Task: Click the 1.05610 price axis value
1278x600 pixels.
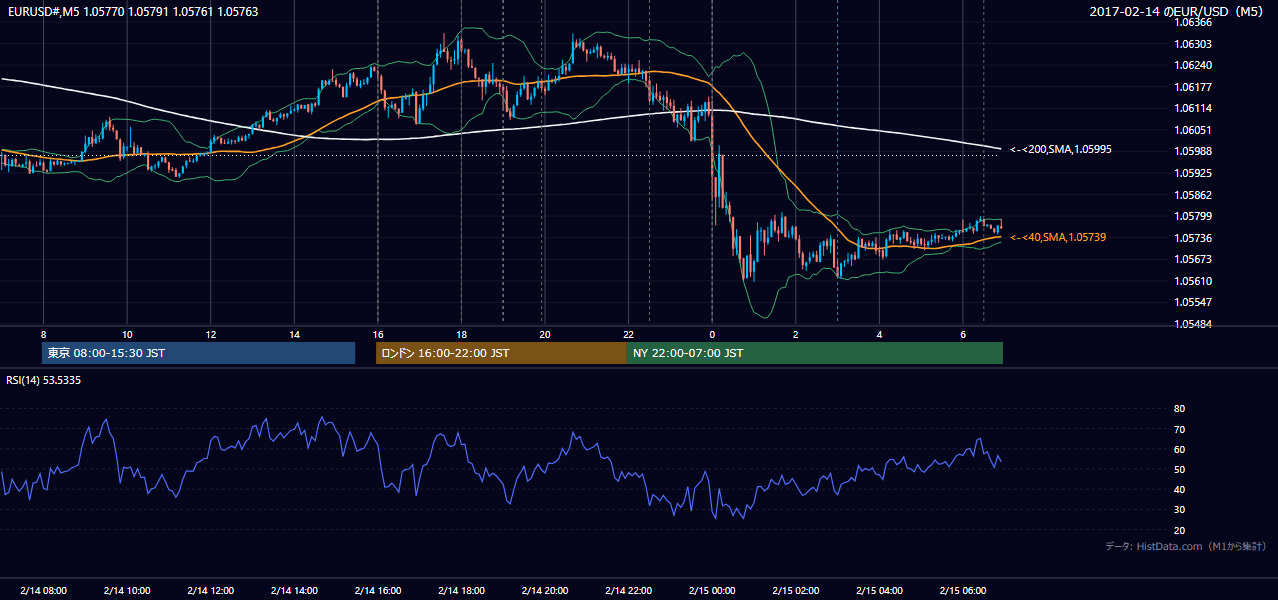Action: click(x=1193, y=281)
